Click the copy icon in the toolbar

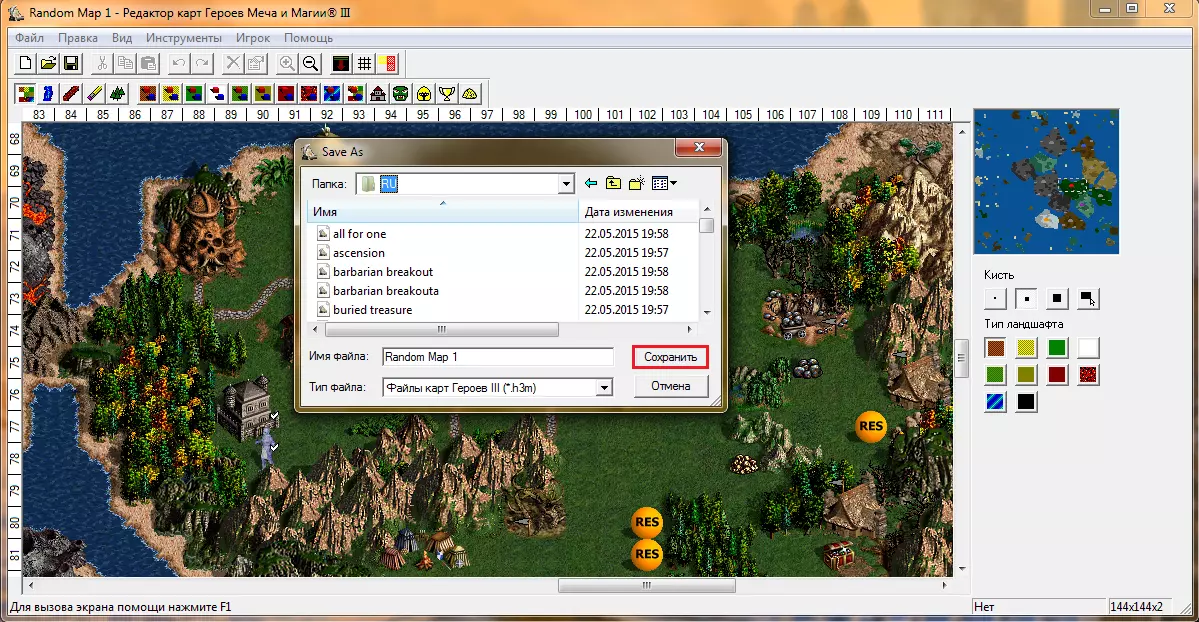tap(125, 64)
